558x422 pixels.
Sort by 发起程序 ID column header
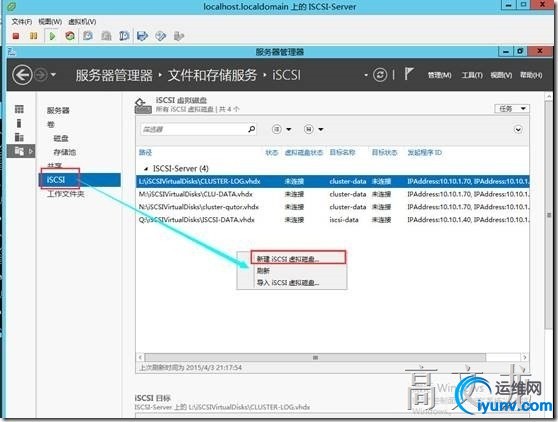pyautogui.click(x=425, y=153)
